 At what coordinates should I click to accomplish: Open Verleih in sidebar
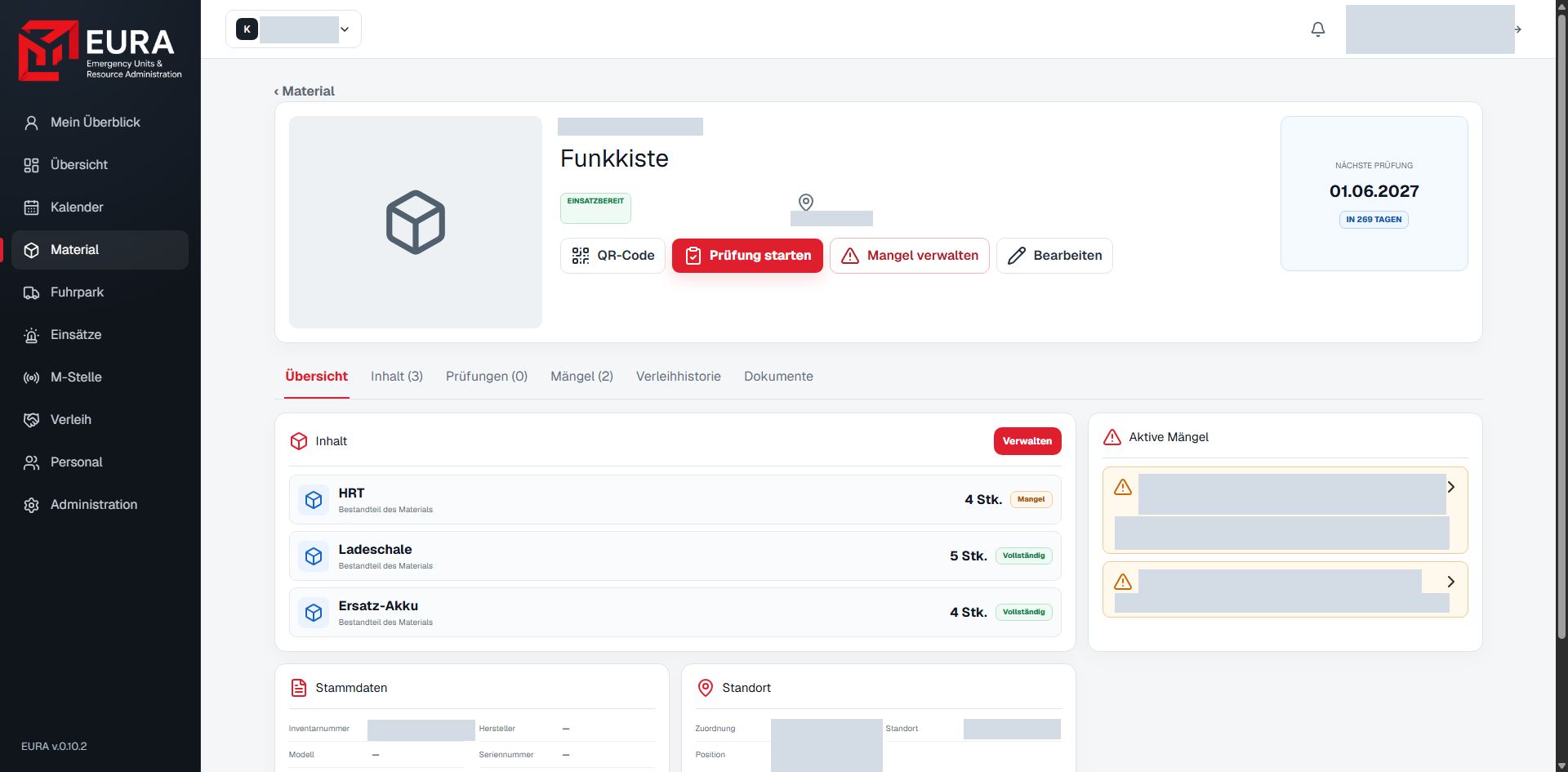(x=100, y=420)
